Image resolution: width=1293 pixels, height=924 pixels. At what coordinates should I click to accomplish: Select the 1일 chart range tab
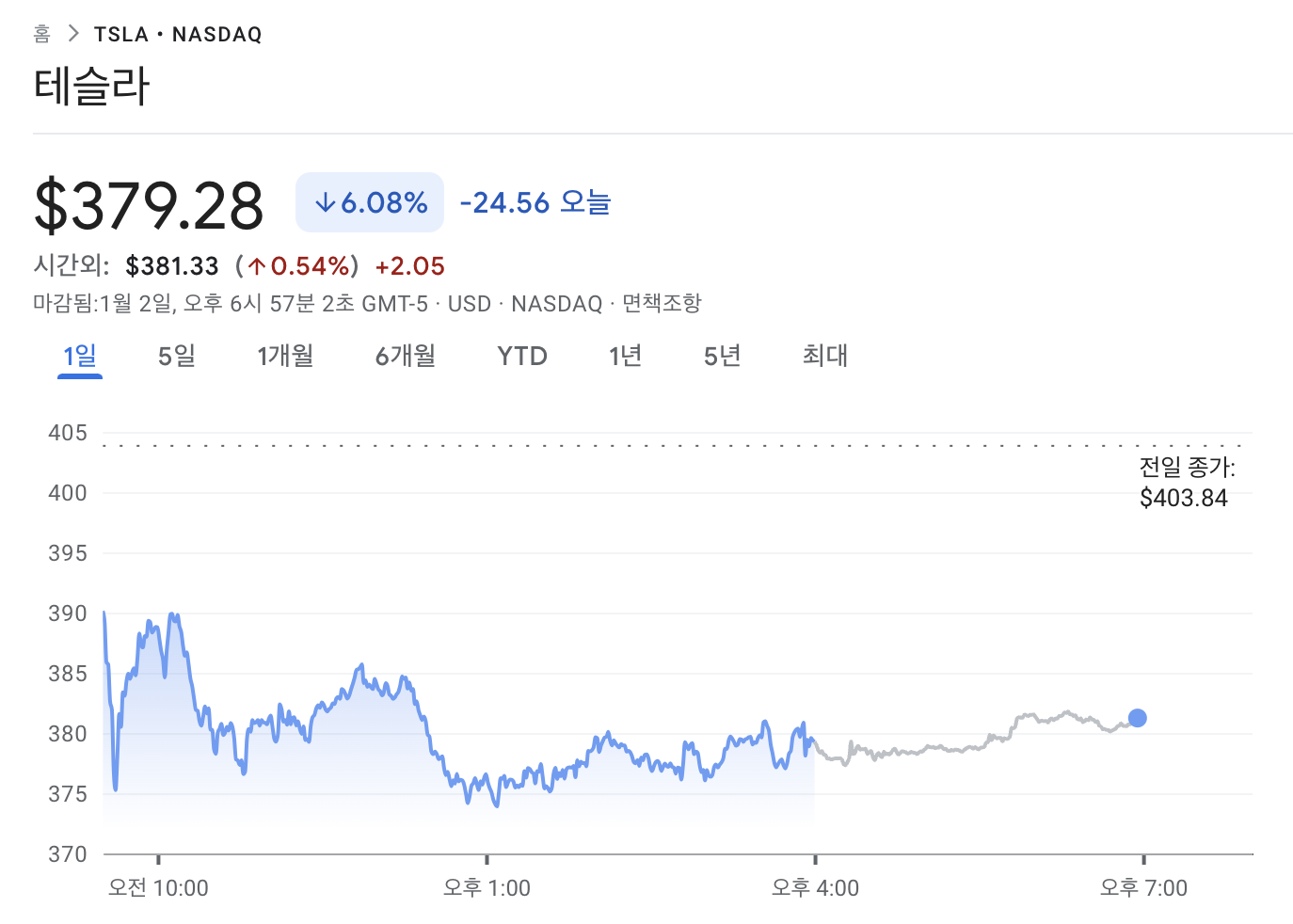(x=80, y=356)
